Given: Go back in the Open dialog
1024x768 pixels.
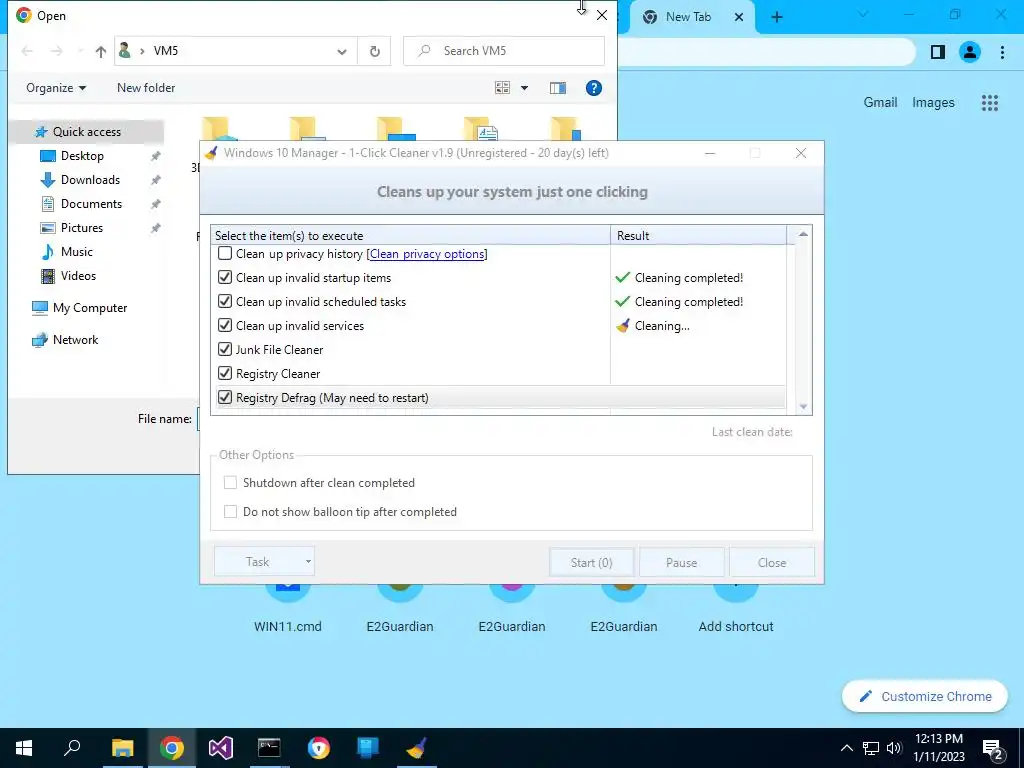Looking at the screenshot, I should pos(27,51).
